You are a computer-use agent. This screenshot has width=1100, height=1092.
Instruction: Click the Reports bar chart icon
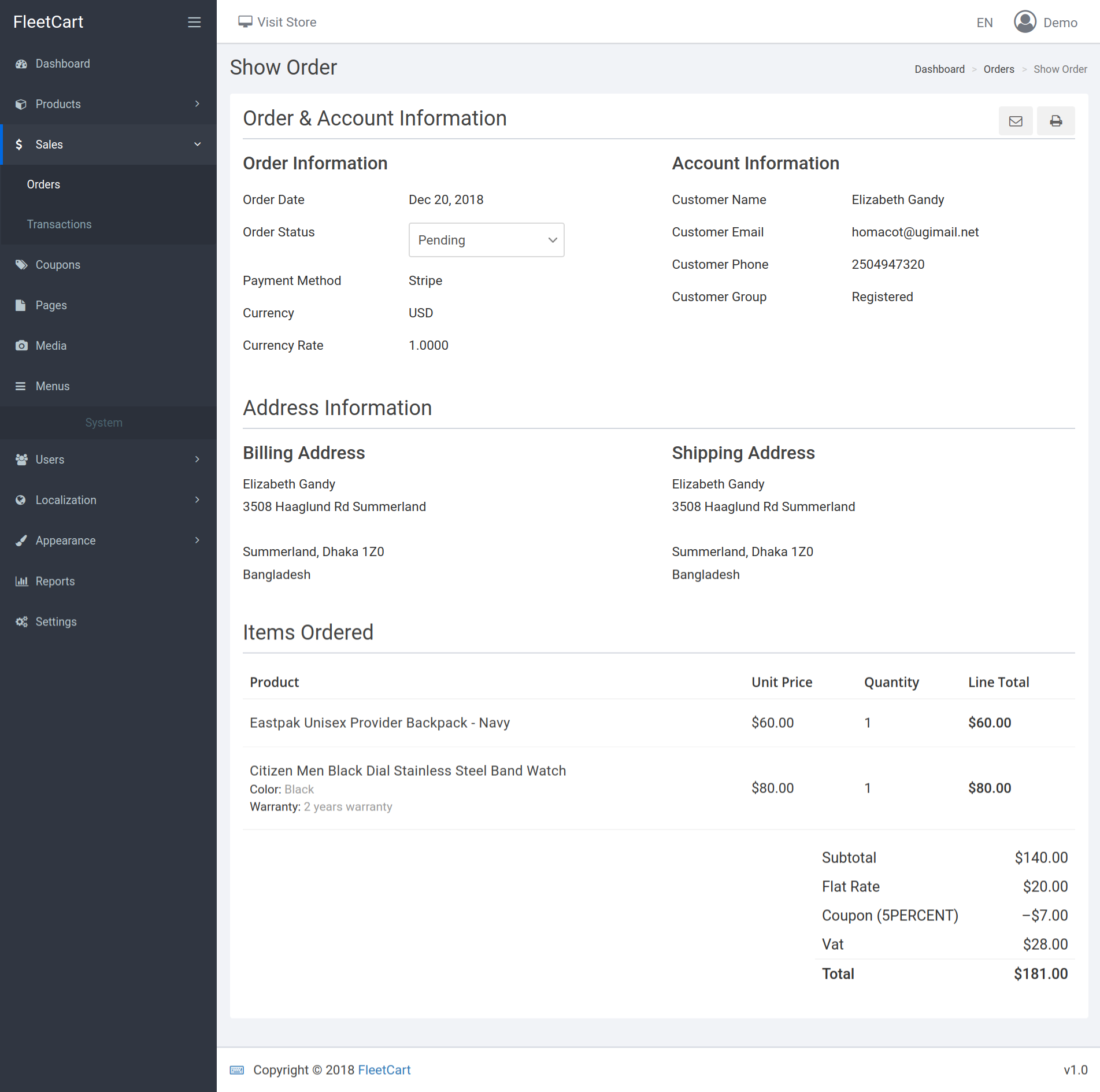(x=21, y=581)
